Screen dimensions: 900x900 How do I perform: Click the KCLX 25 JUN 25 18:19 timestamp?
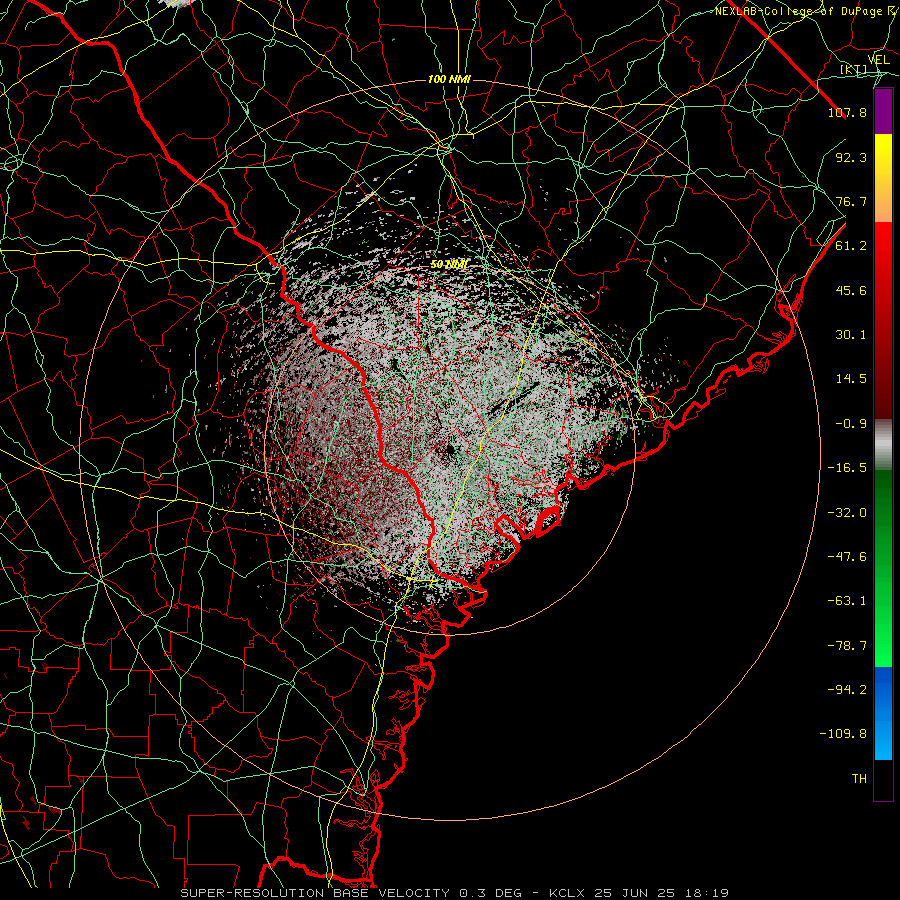638,893
